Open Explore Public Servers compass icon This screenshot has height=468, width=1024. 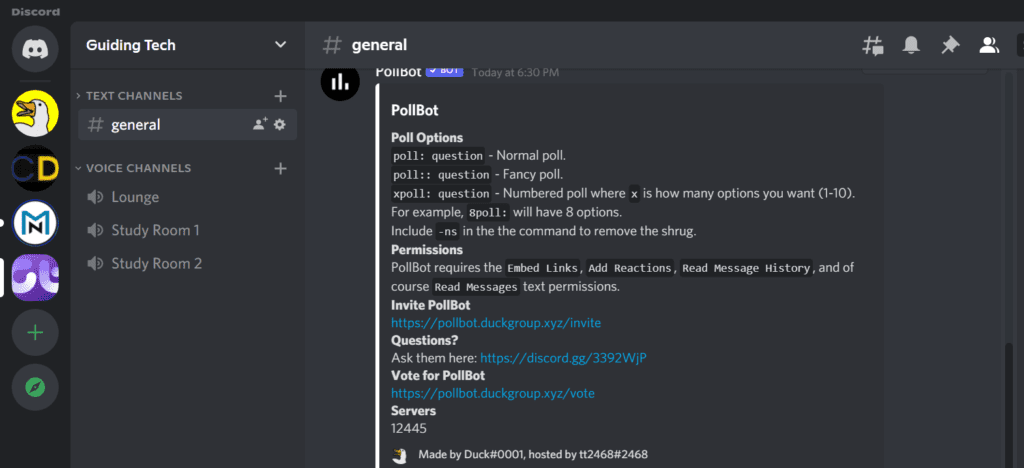point(35,388)
